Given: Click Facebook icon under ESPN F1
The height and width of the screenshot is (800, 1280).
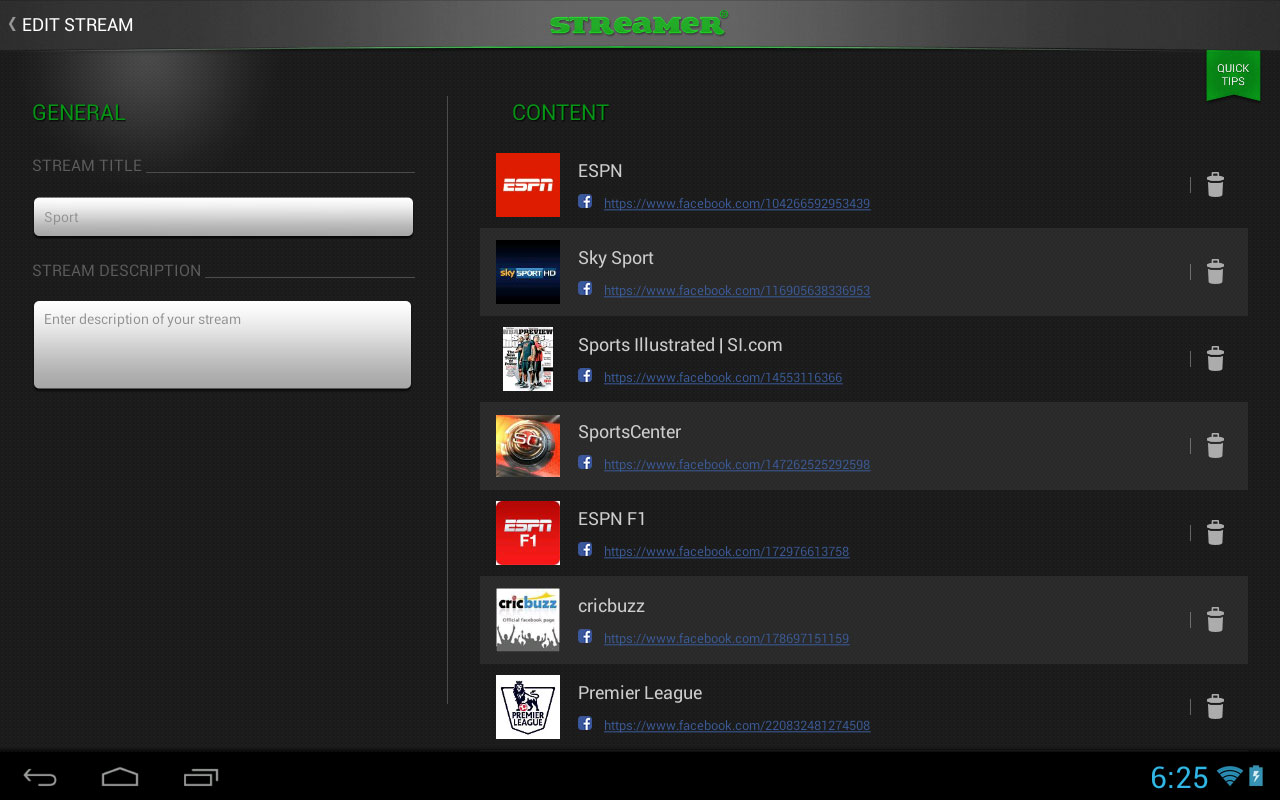Looking at the screenshot, I should pyautogui.click(x=585, y=549).
